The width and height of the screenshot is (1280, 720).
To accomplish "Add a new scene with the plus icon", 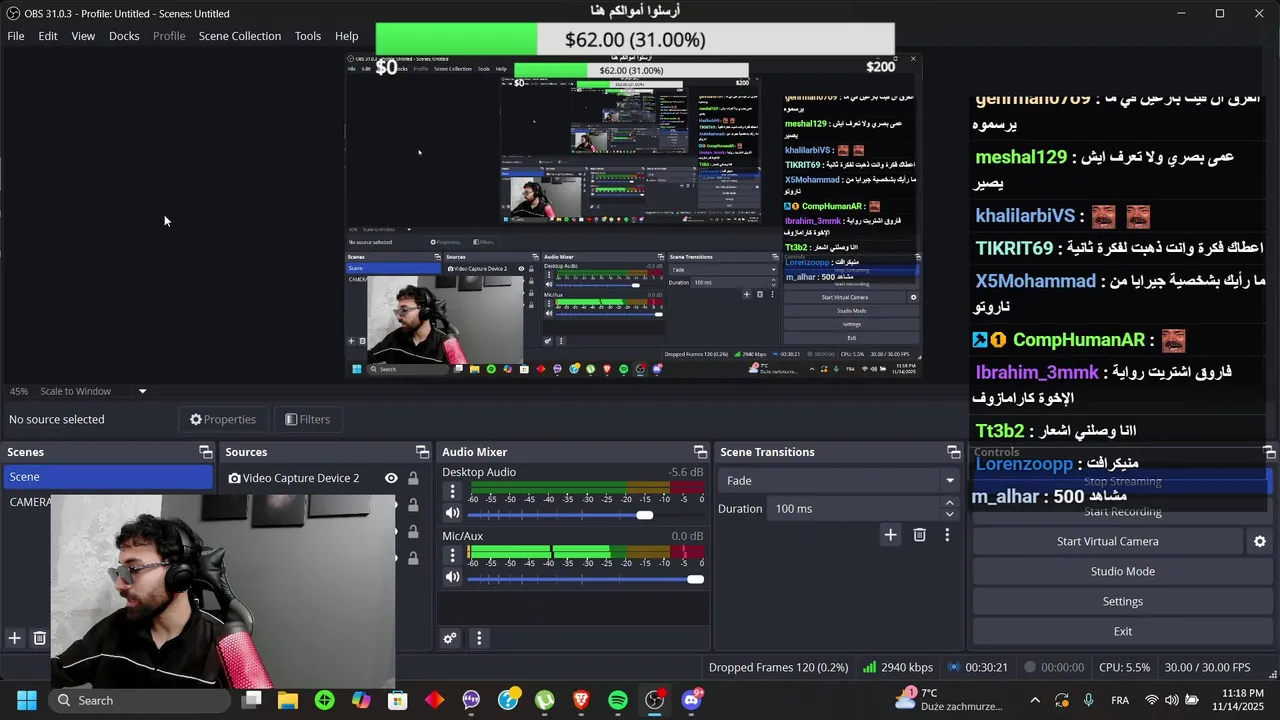I will [14, 638].
